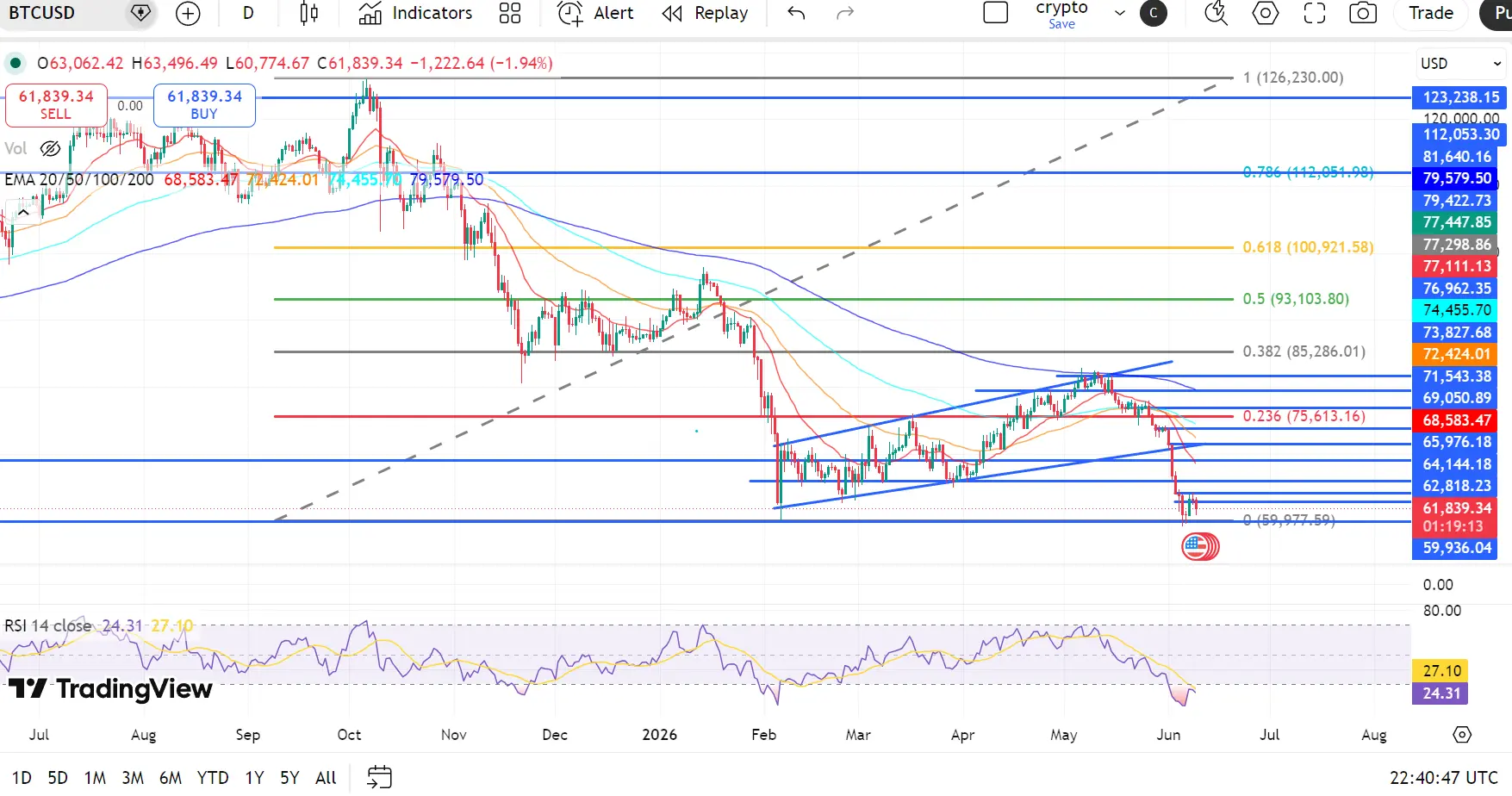This screenshot has width=1512, height=796.
Task: Select the 1Y time range
Action: point(254,778)
